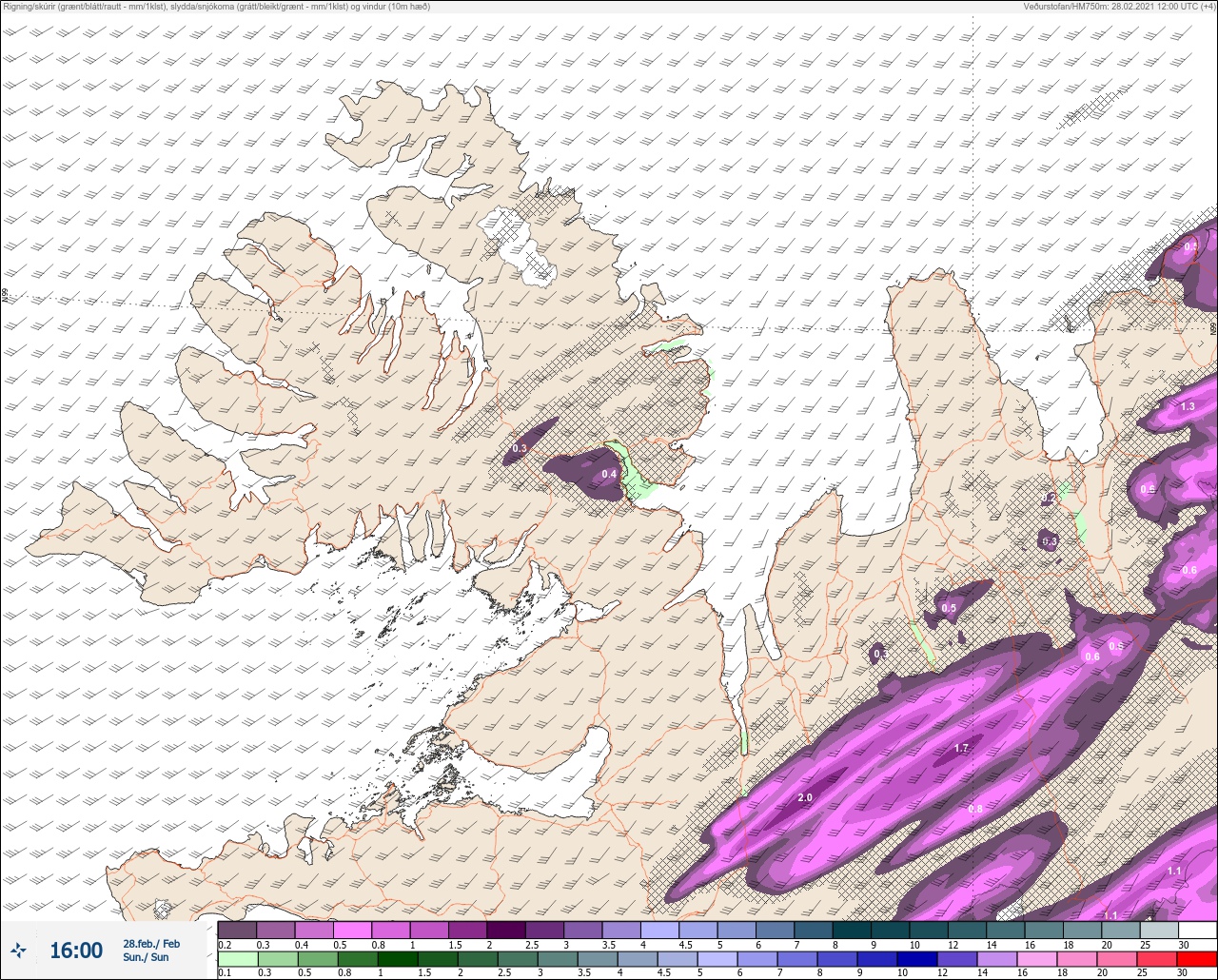Click the 16:00 forecast time label
The height and width of the screenshot is (980, 1218).
click(x=76, y=951)
